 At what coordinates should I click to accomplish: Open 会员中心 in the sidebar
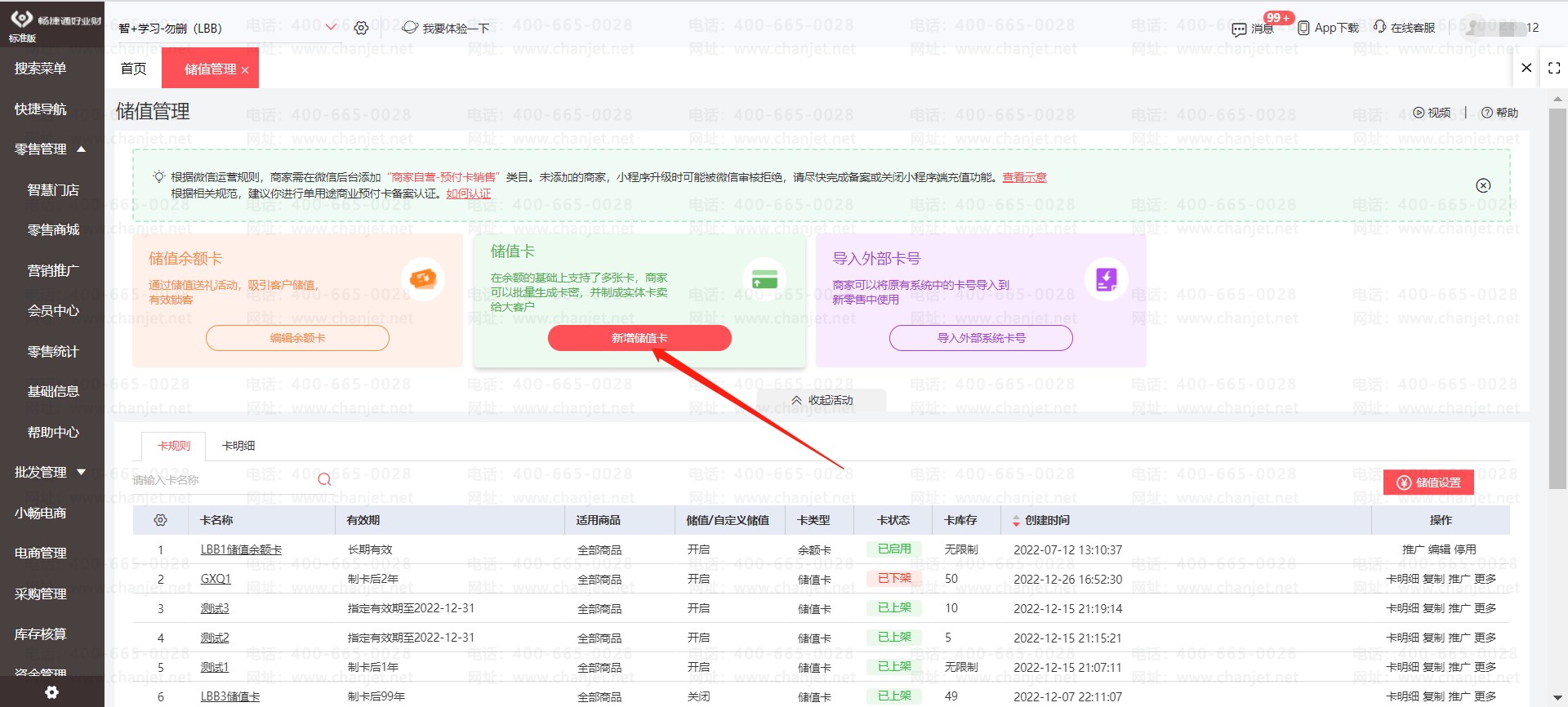pos(52,311)
